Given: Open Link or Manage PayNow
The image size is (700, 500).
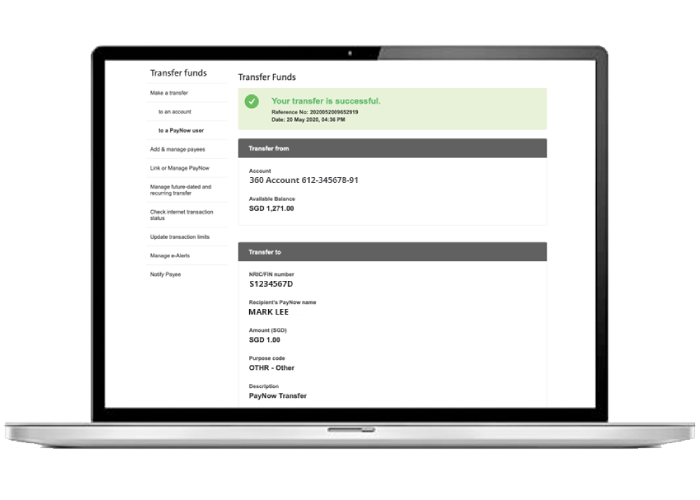Looking at the screenshot, I should [x=180, y=168].
